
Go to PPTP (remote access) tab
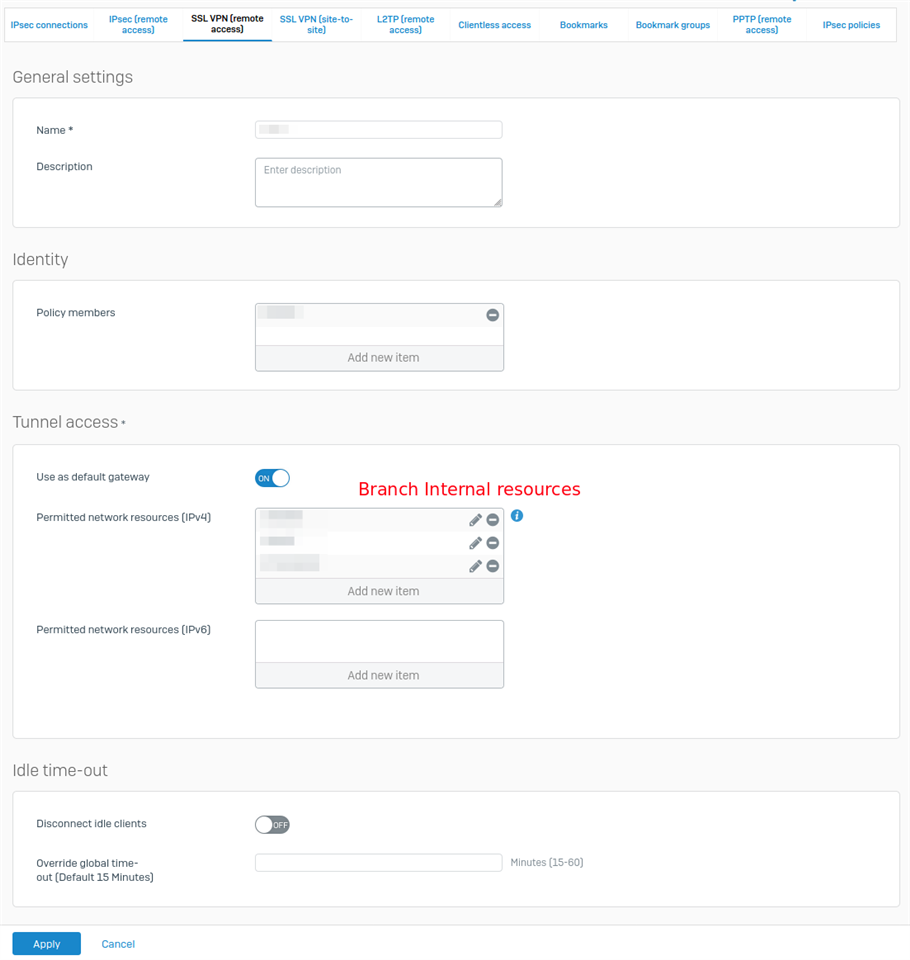[x=762, y=25]
